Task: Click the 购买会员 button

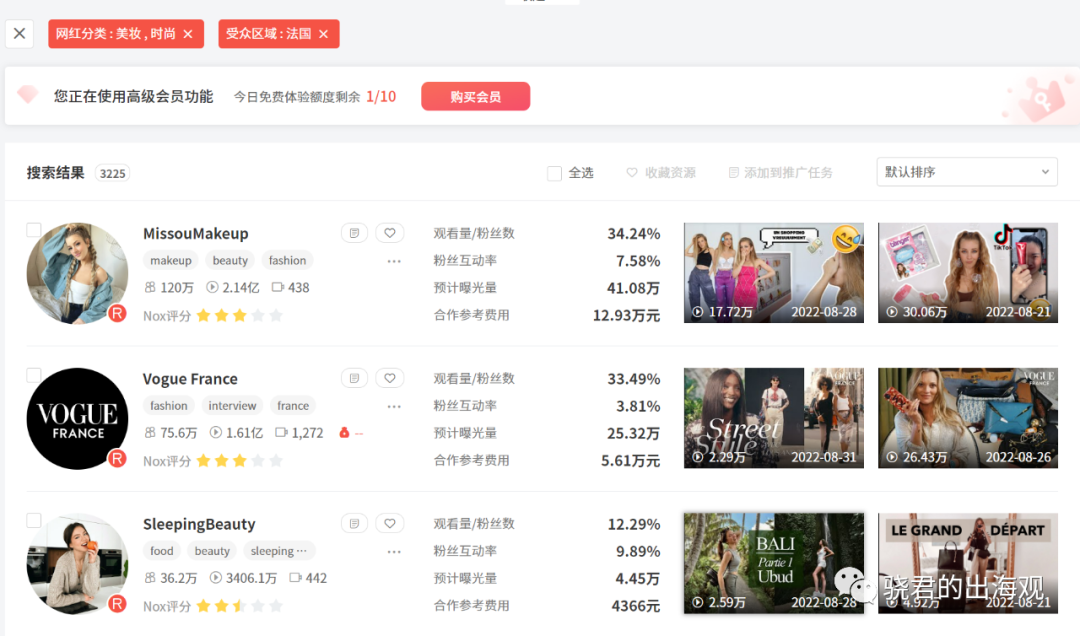Action: [x=475, y=96]
